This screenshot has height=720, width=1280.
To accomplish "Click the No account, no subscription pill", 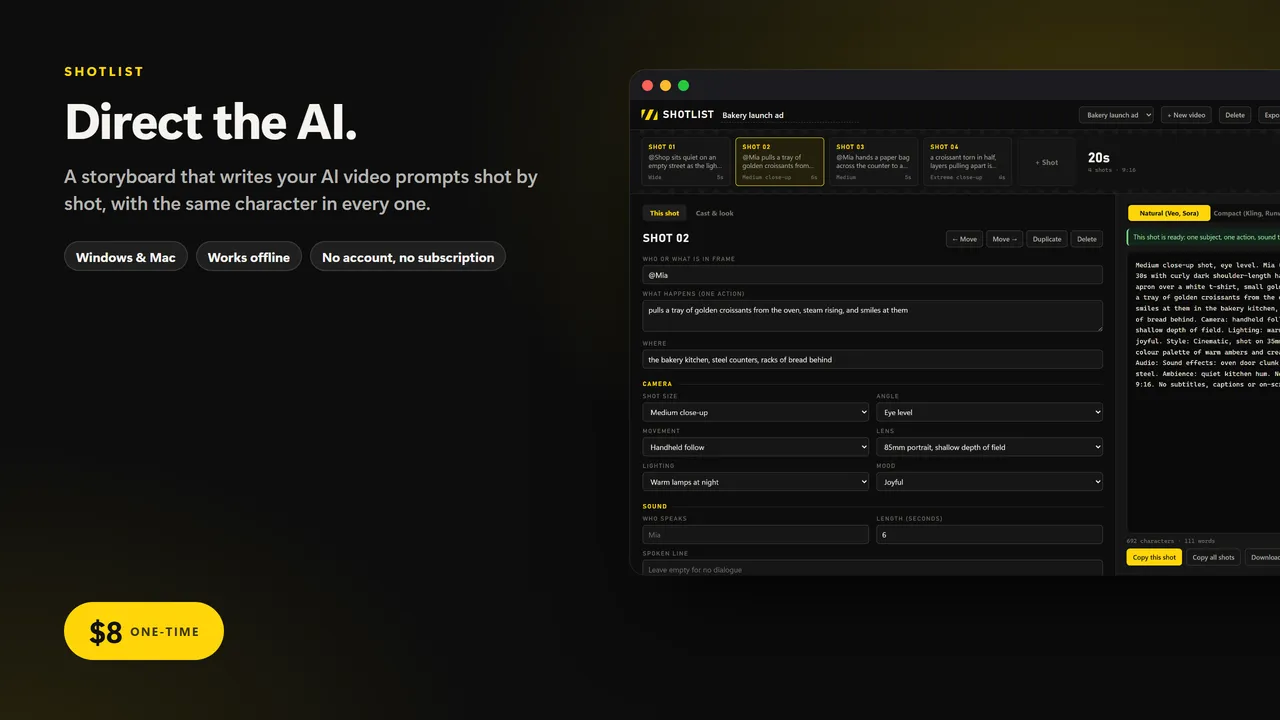I will [408, 257].
